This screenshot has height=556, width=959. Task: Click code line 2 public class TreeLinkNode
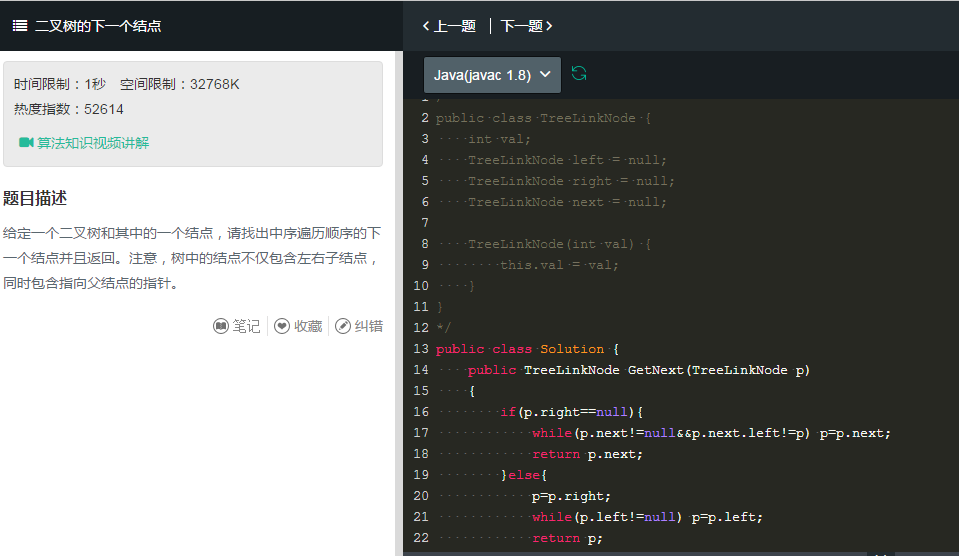(x=543, y=118)
